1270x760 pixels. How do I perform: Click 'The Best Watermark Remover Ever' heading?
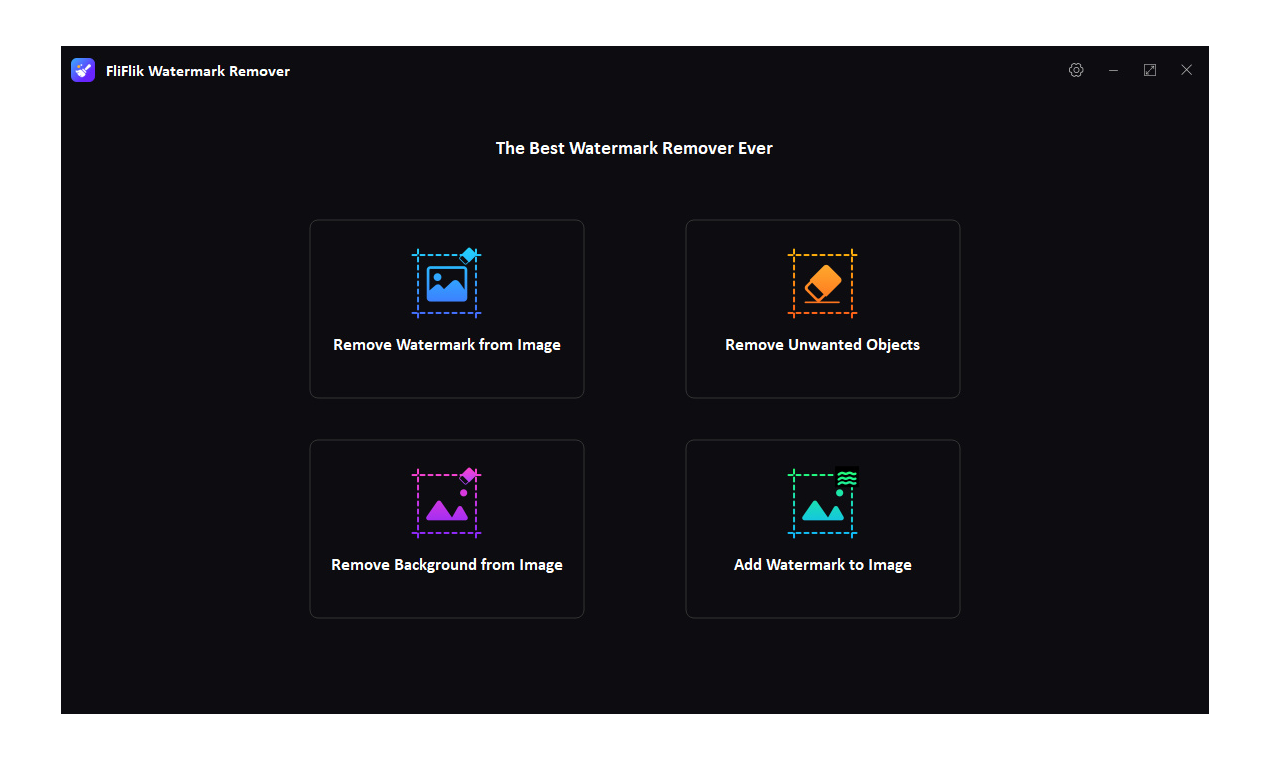point(634,148)
